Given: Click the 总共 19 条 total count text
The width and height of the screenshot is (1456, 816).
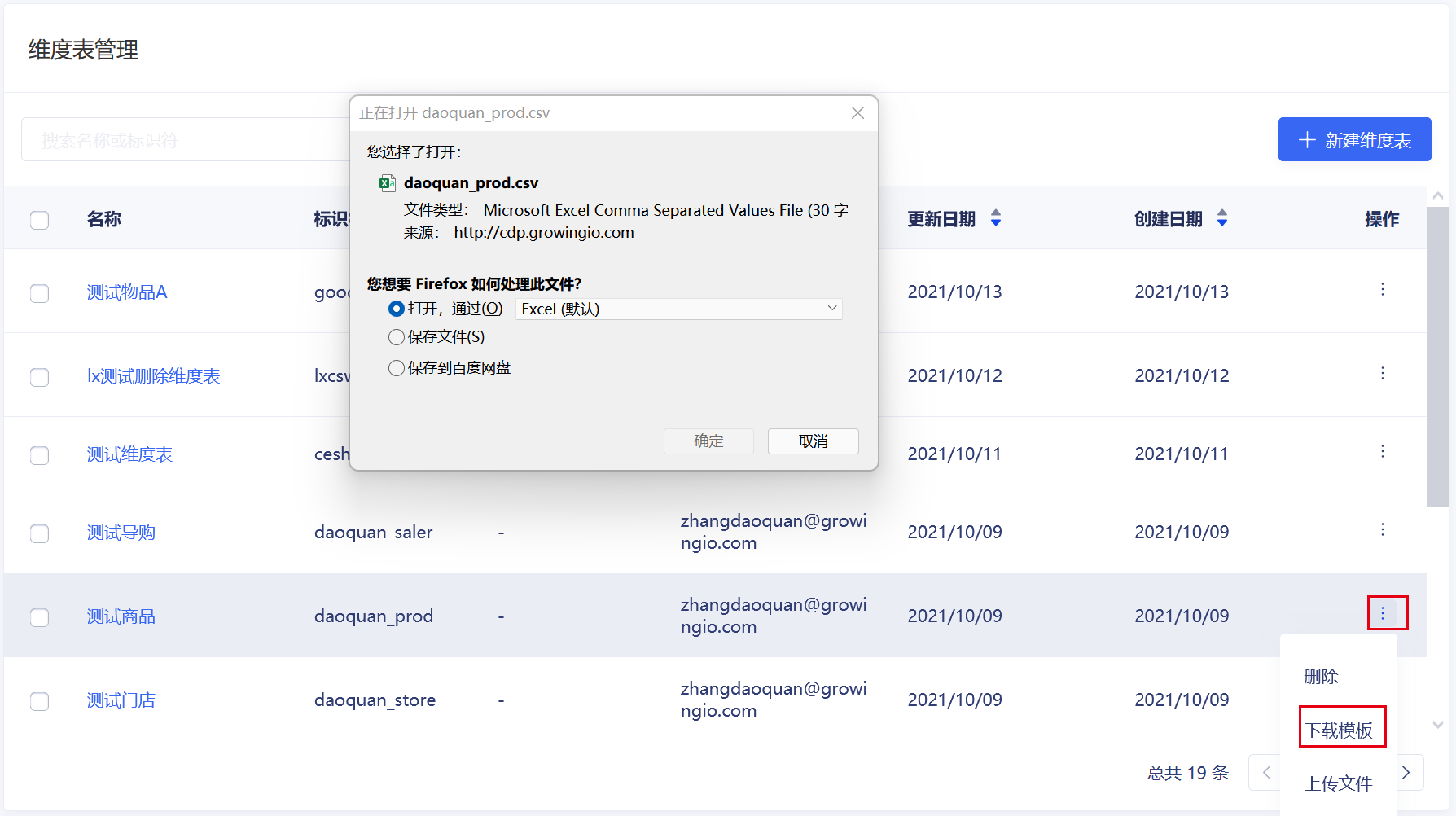Looking at the screenshot, I should [x=1188, y=773].
